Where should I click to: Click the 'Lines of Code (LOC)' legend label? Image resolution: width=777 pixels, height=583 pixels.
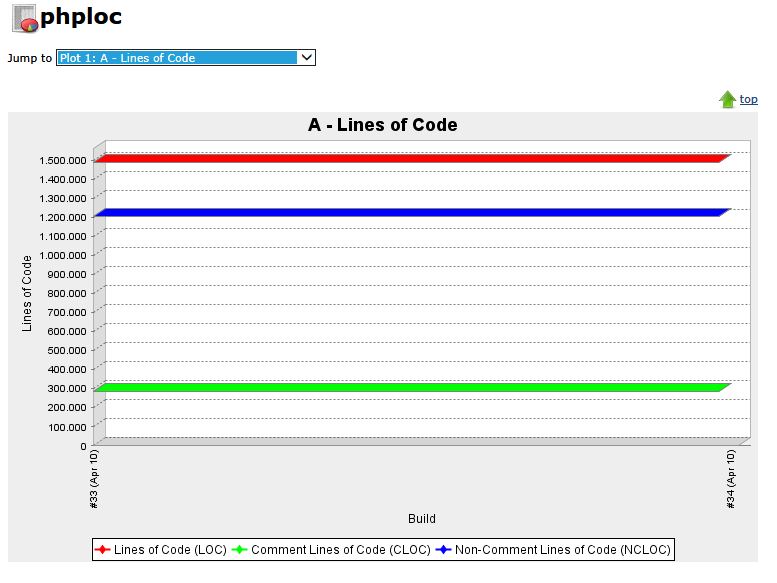point(170,549)
